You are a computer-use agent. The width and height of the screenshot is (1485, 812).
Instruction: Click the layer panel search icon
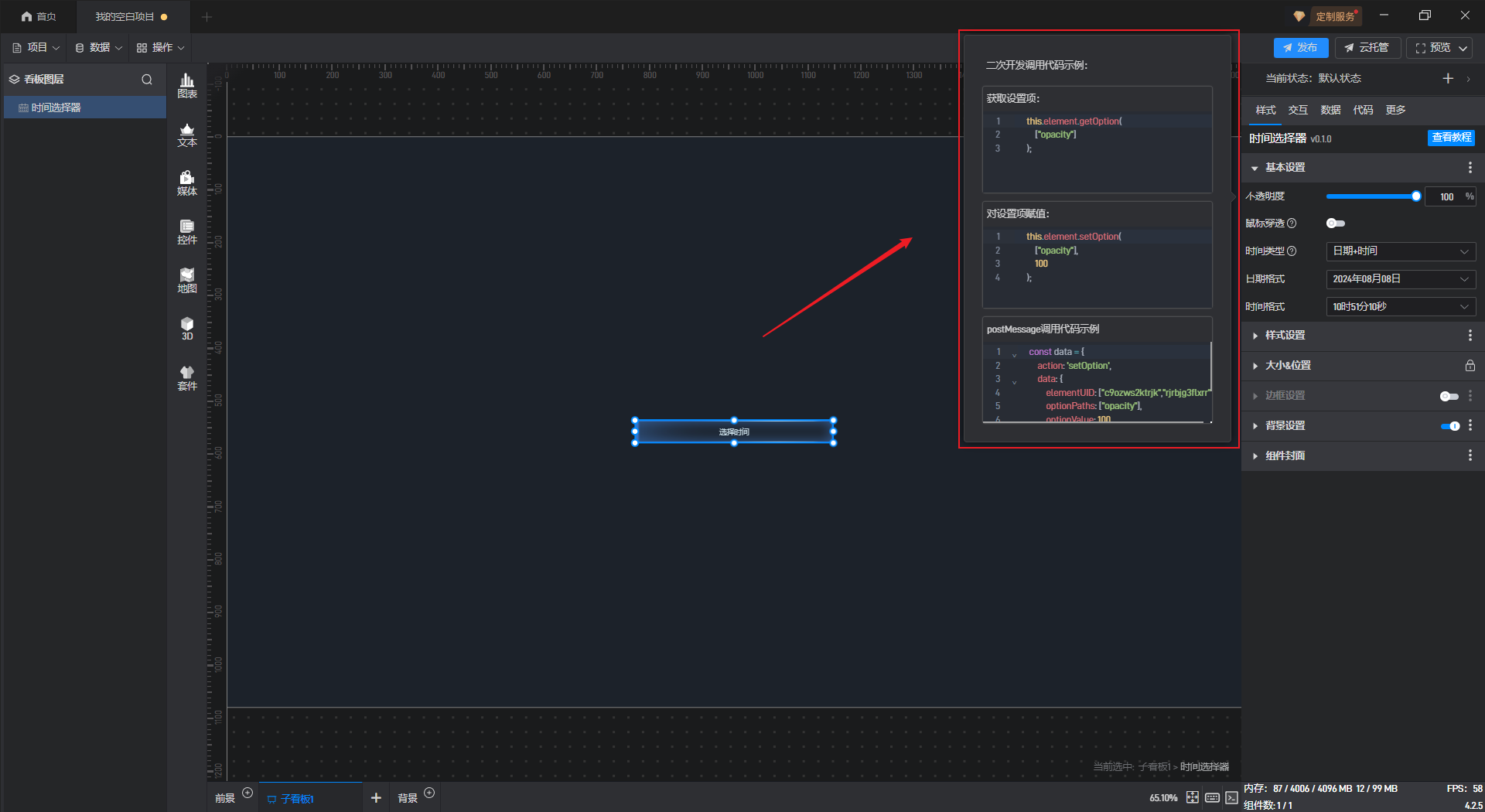(147, 80)
